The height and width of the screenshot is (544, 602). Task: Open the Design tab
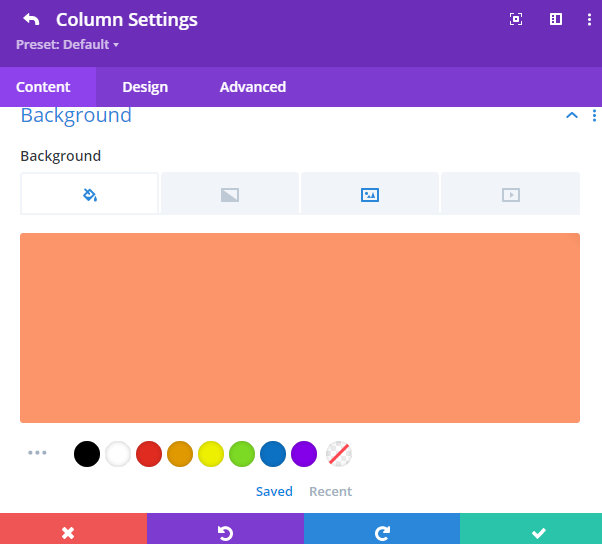click(x=145, y=87)
